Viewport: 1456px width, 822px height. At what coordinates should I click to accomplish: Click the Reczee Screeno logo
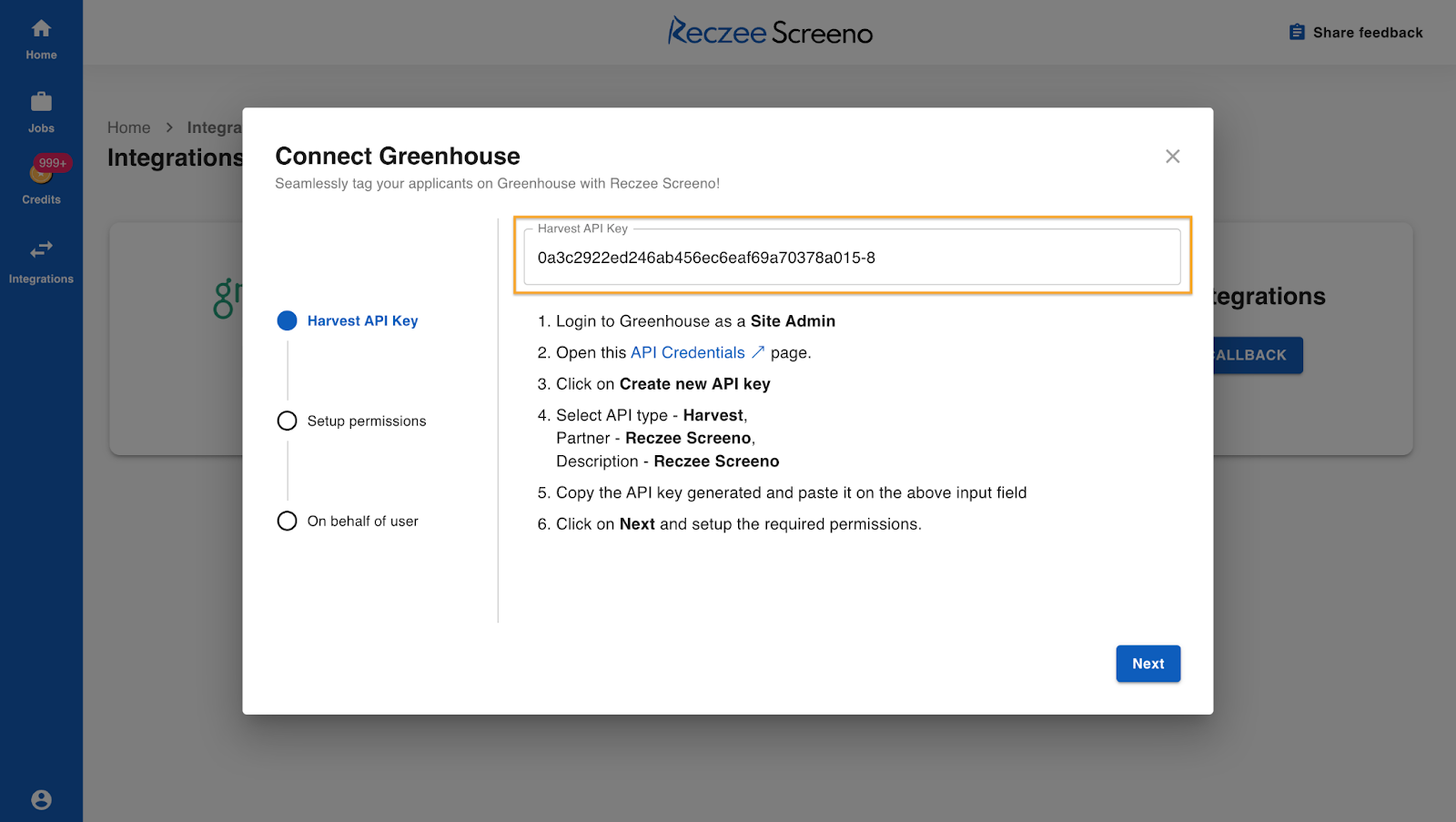(x=770, y=32)
